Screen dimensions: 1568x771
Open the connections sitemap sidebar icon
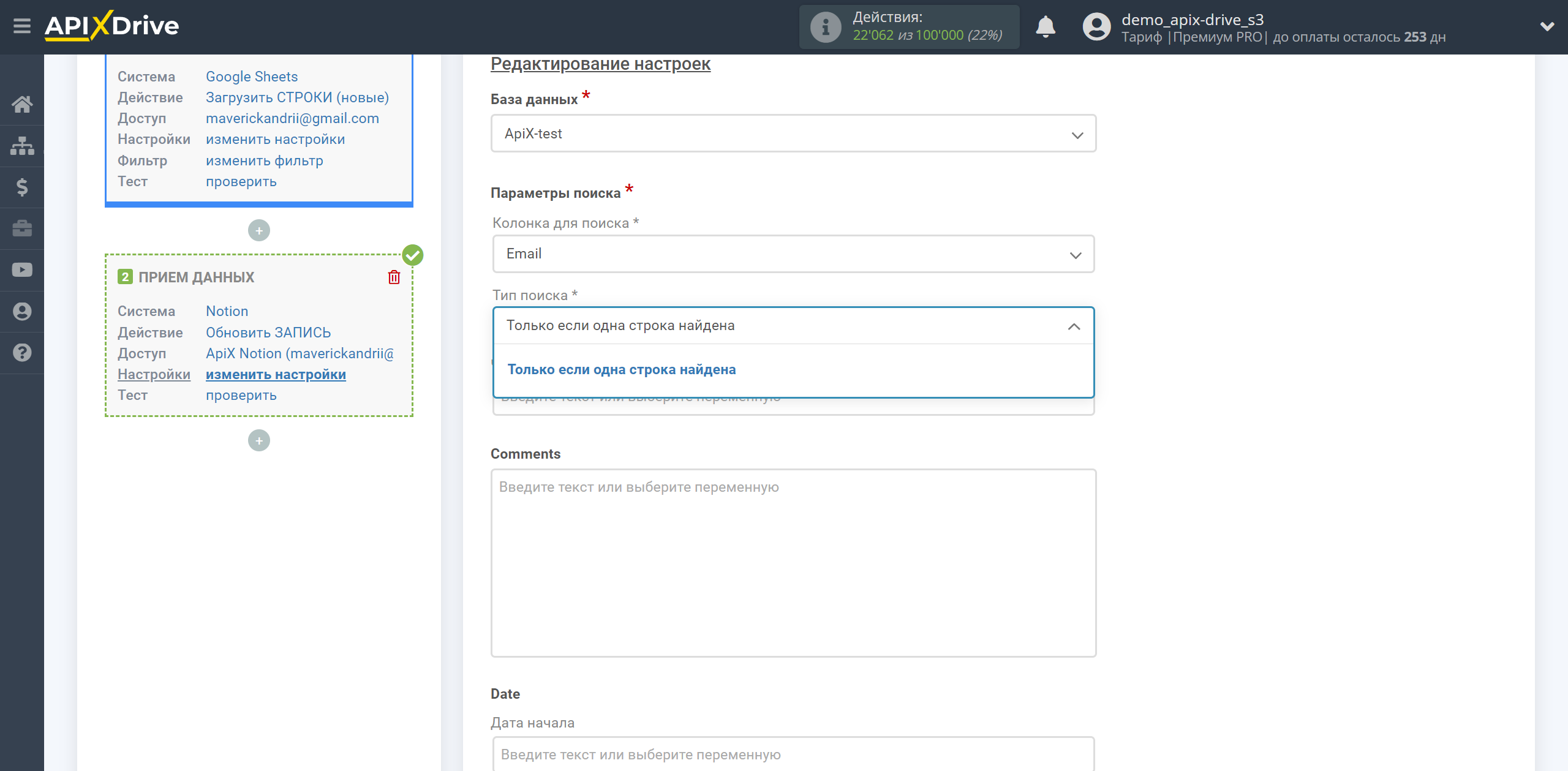[22, 146]
